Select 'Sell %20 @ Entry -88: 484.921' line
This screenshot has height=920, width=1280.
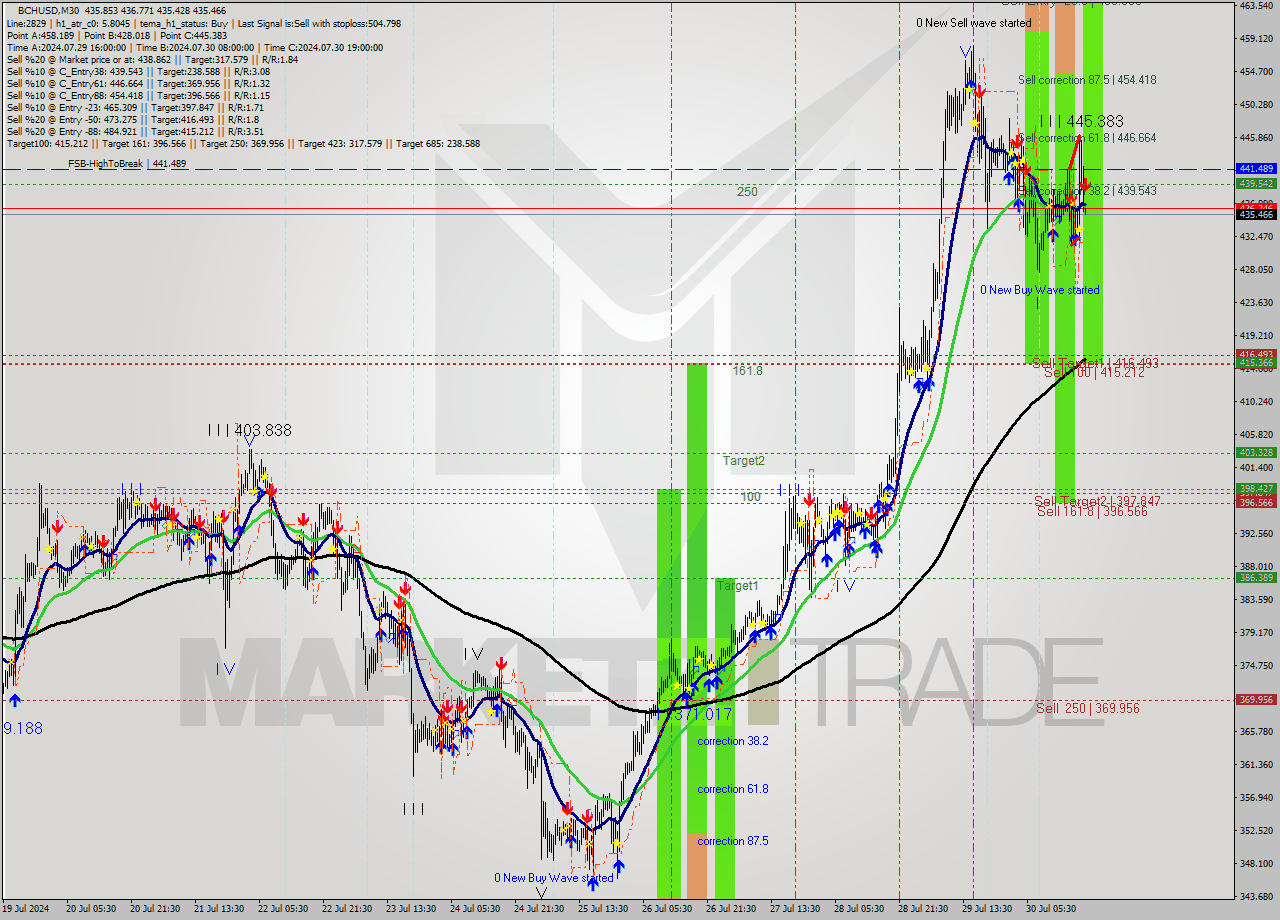point(135,132)
